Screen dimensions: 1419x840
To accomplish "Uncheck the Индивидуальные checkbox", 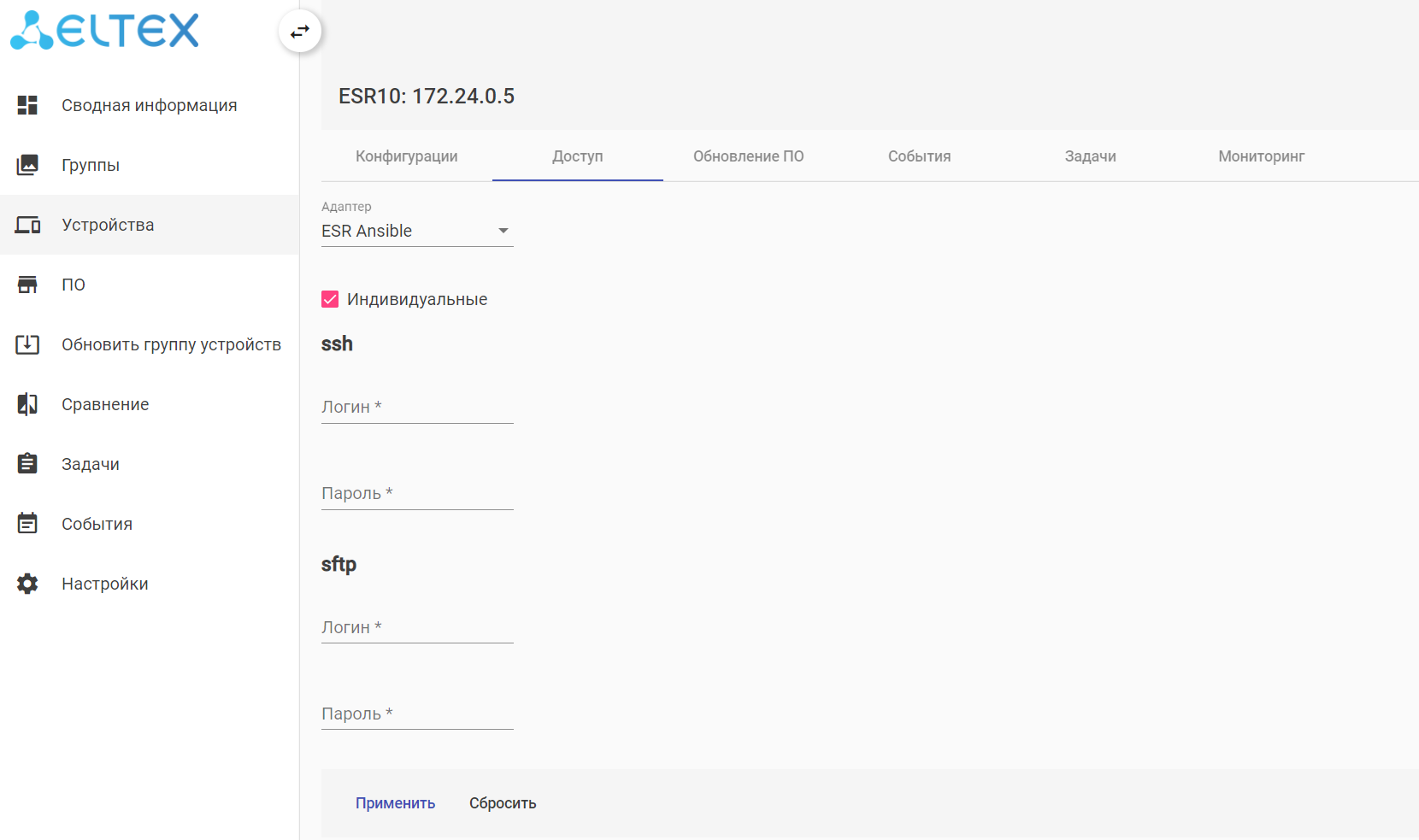I will (x=330, y=299).
